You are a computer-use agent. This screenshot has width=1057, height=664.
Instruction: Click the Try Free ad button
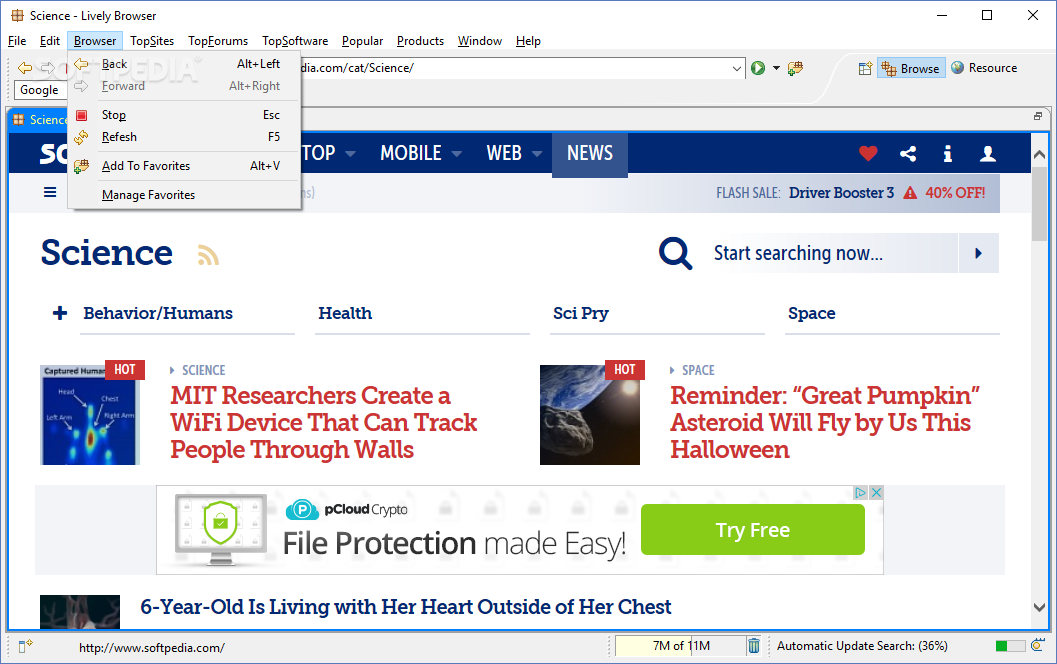(x=752, y=530)
